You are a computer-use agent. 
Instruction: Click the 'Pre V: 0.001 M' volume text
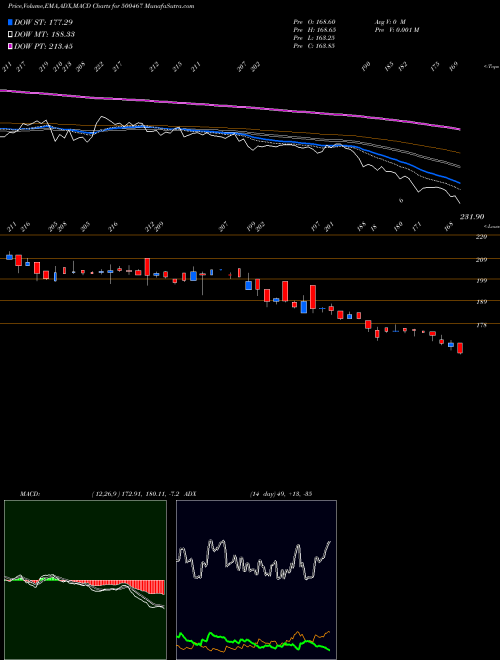tap(396, 30)
